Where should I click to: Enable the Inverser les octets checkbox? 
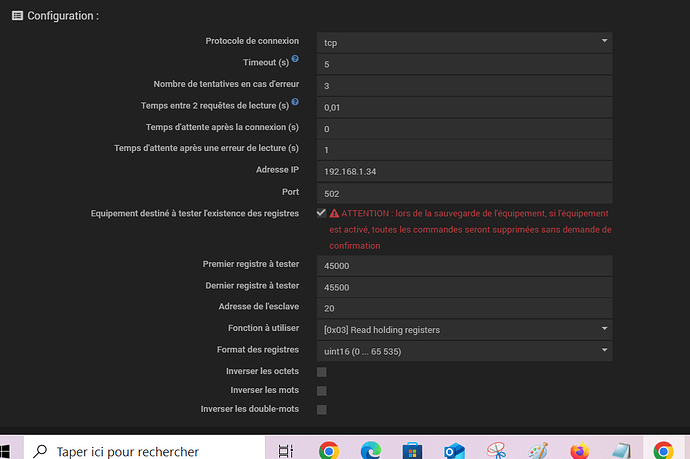pos(321,372)
